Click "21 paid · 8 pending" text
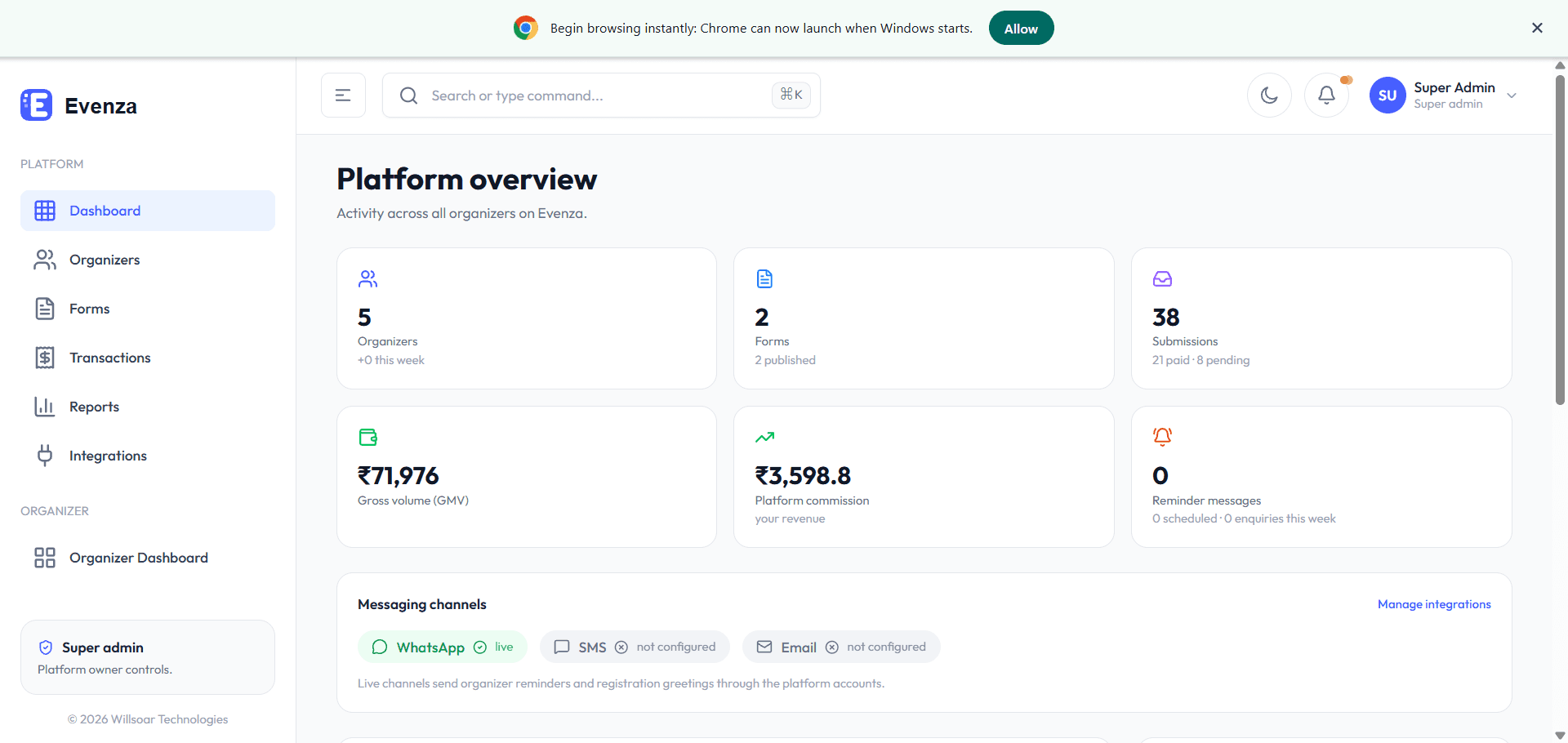Image resolution: width=1568 pixels, height=743 pixels. 1200,360
